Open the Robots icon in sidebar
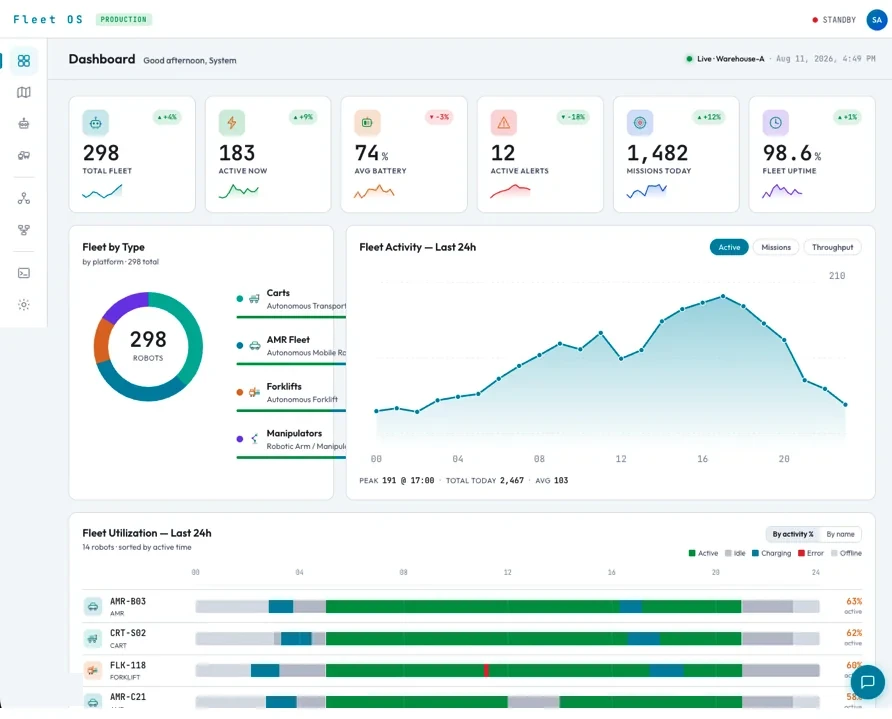892x719 pixels. 24,123
